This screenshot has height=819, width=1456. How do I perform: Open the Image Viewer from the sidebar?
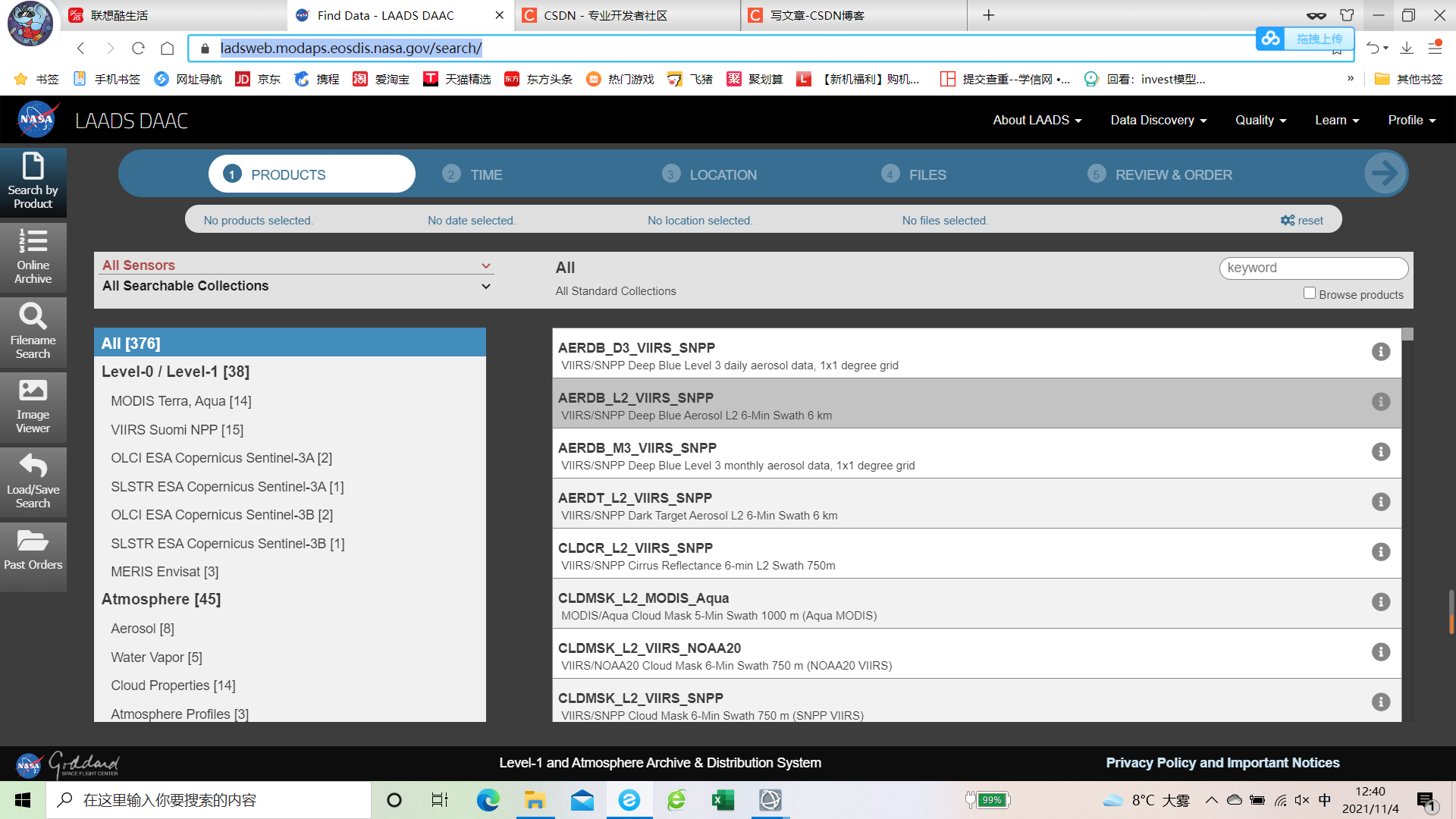click(x=33, y=406)
